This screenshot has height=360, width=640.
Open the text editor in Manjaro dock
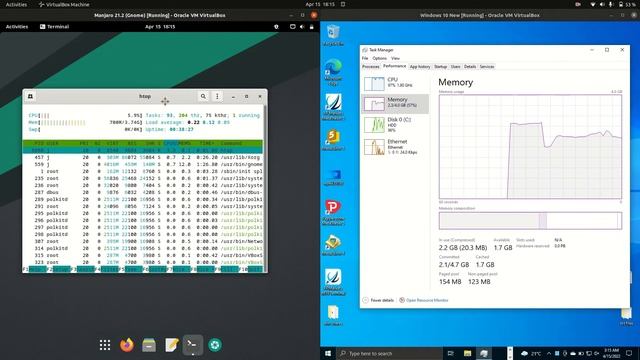171,345
